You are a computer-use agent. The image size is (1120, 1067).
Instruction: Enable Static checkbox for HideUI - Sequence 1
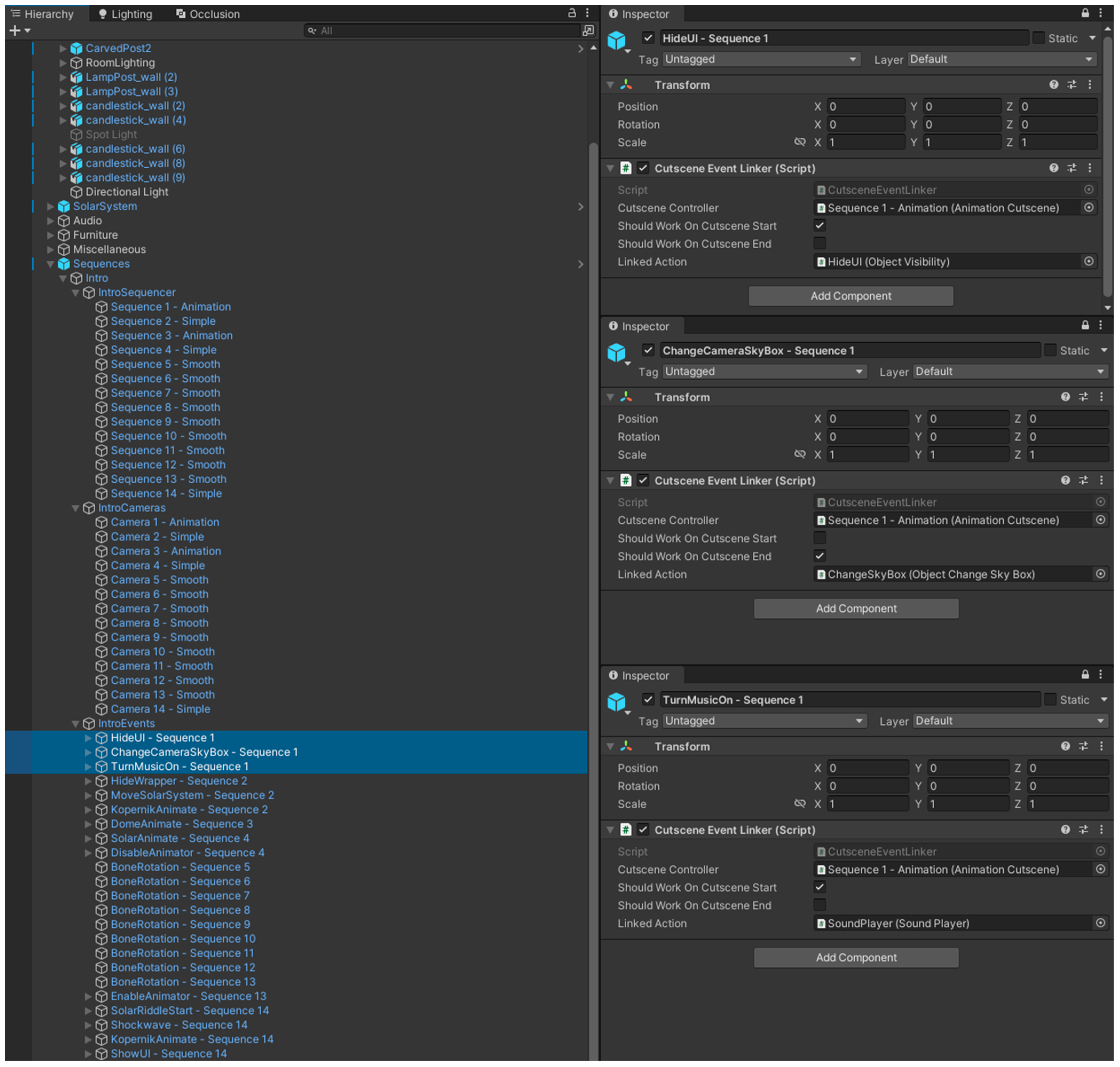pos(1039,38)
